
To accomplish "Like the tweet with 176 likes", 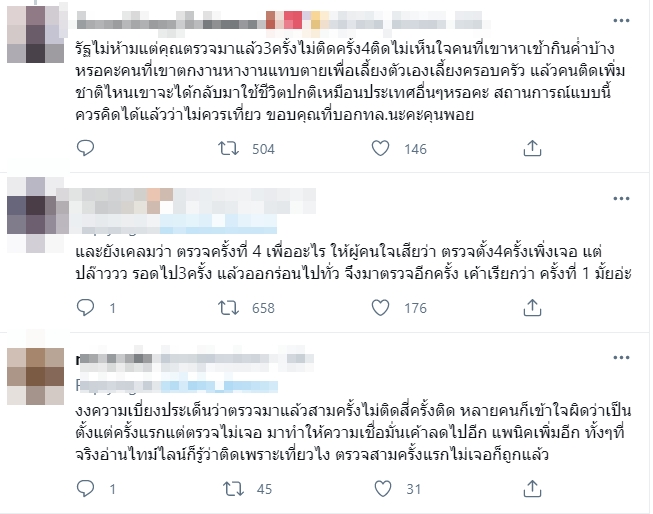I will pos(380,308).
